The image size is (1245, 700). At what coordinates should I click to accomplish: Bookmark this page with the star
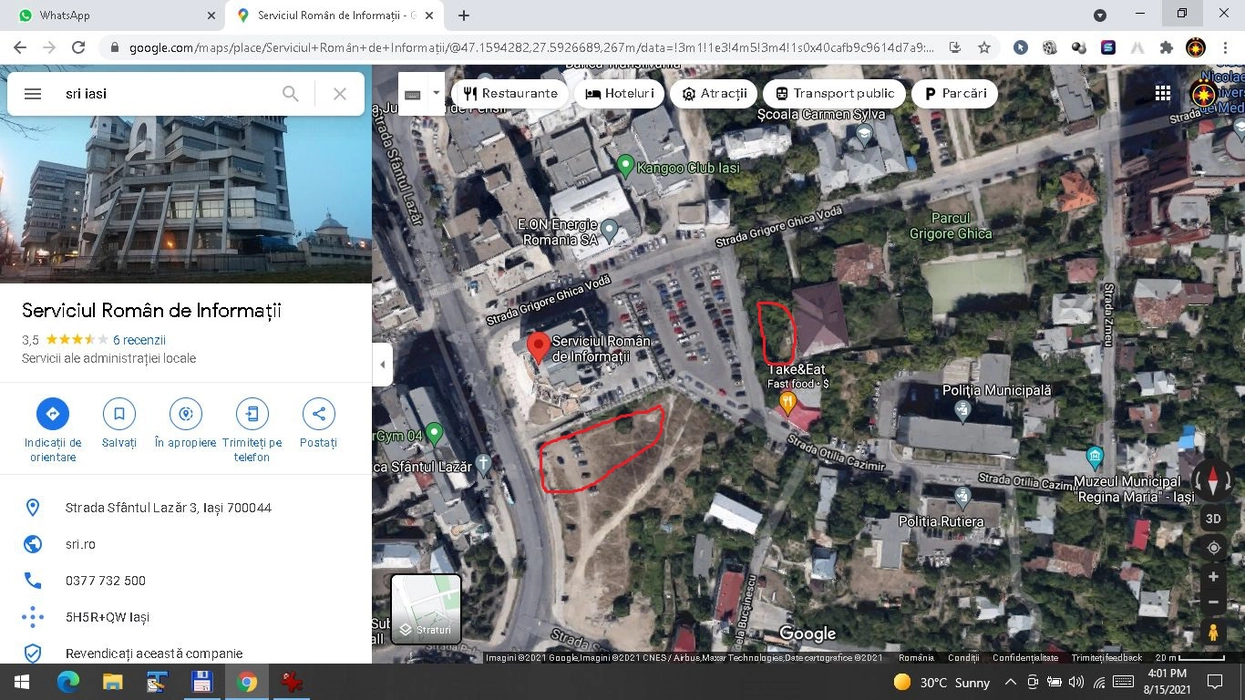point(984,47)
